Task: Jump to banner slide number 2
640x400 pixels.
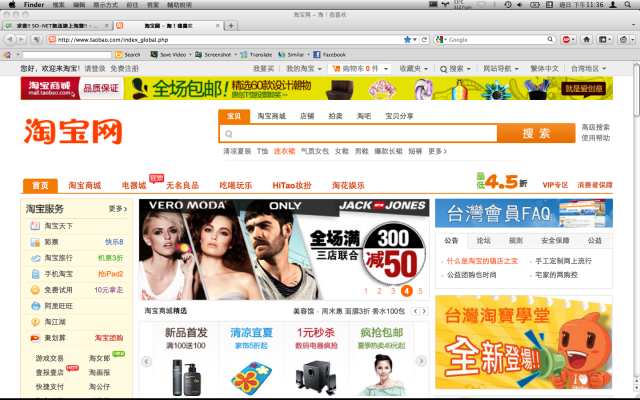Action: pyautogui.click(x=379, y=291)
